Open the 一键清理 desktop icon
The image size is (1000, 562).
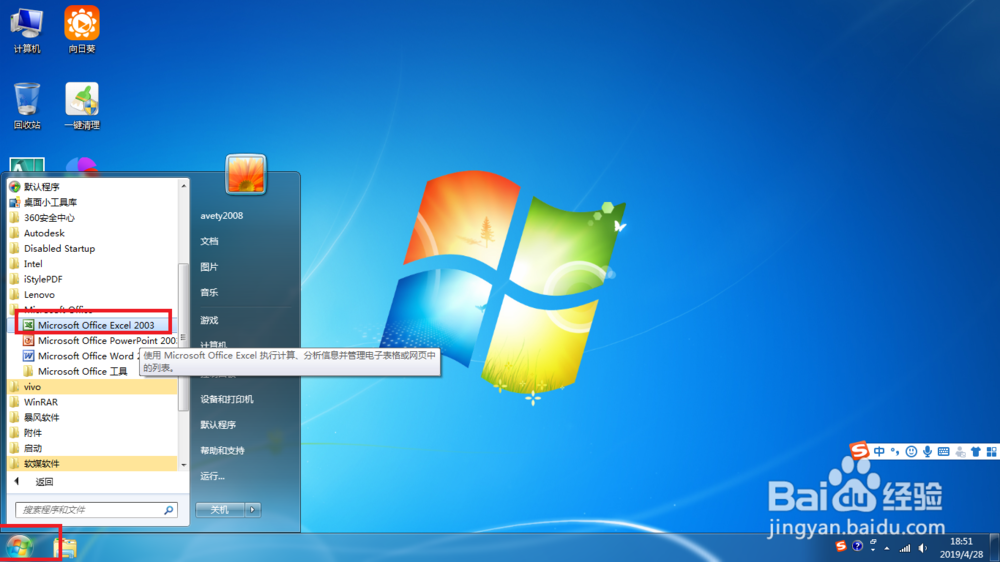click(82, 106)
